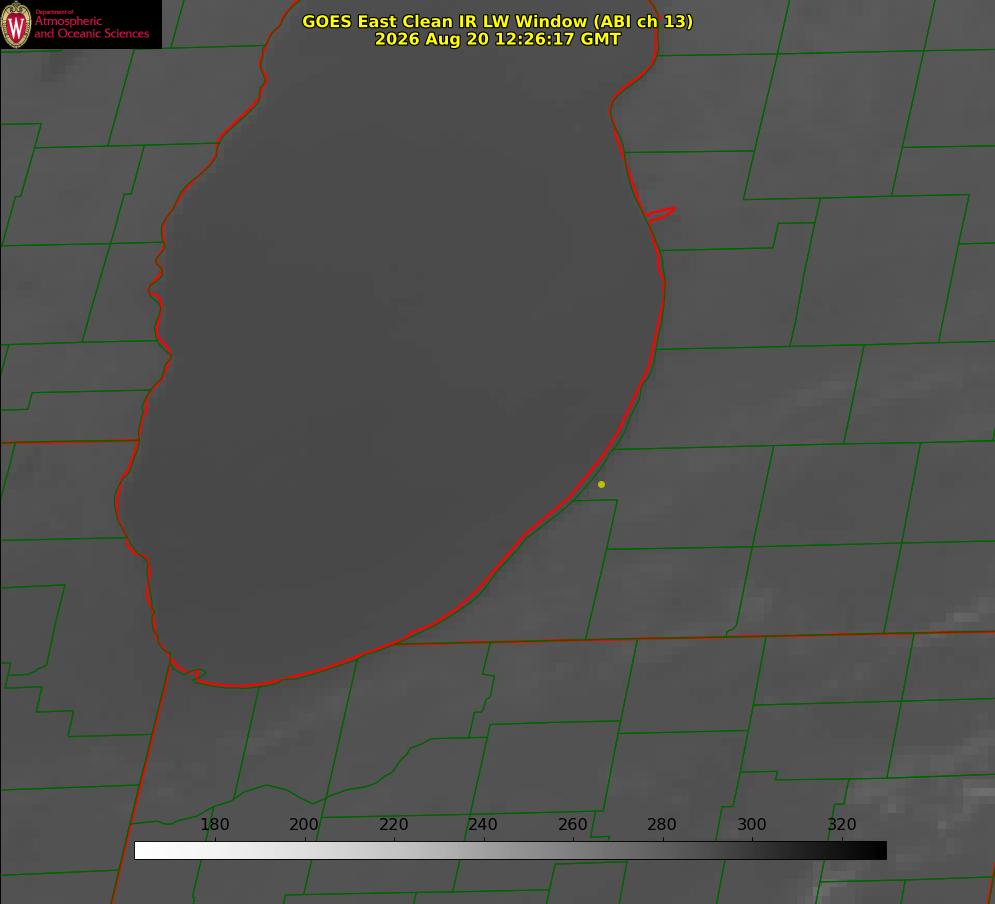Click the yellow dot marker near the lakeshore
This screenshot has height=904, width=995.
(x=601, y=484)
